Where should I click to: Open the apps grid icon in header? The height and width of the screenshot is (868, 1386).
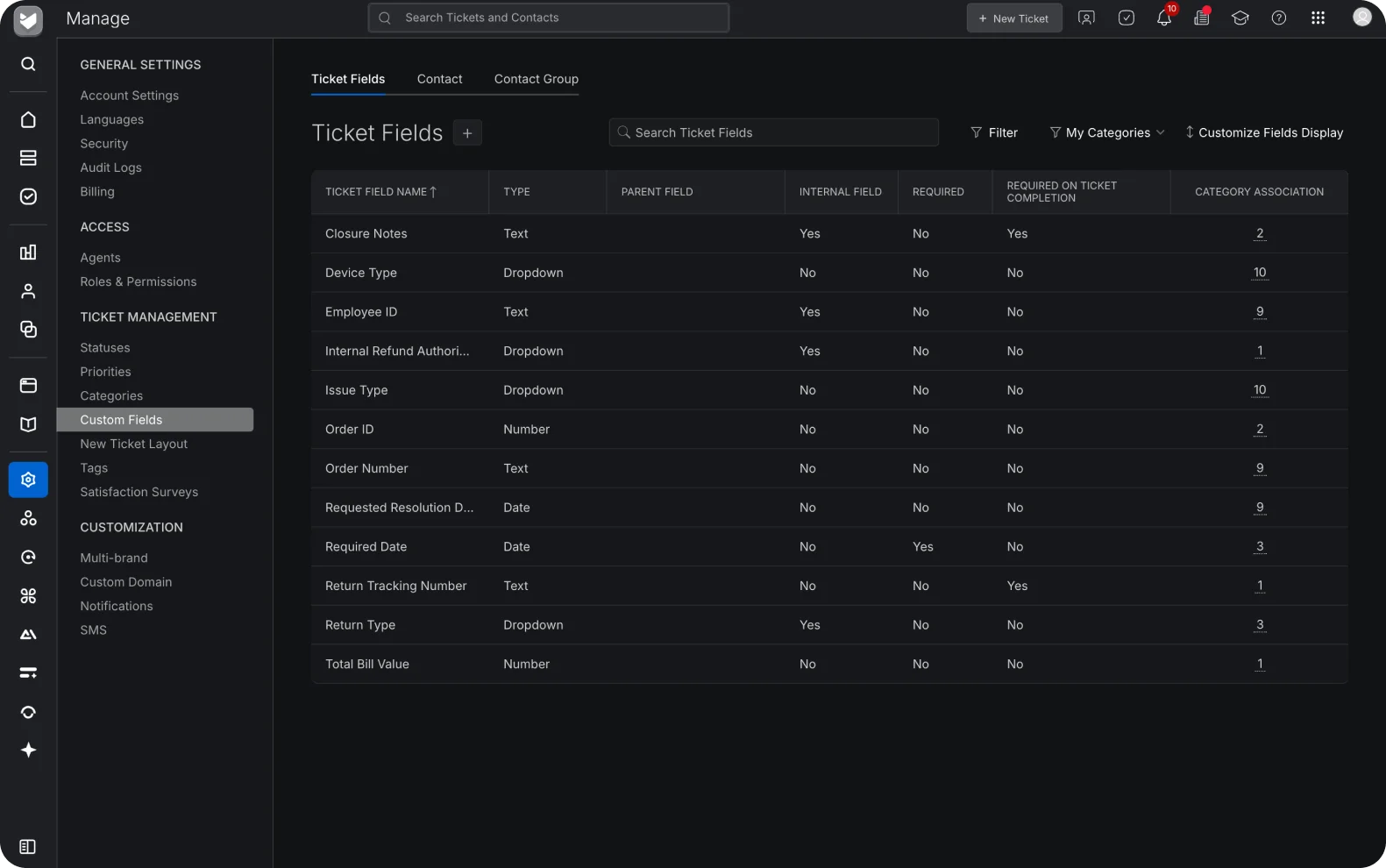[x=1318, y=18]
